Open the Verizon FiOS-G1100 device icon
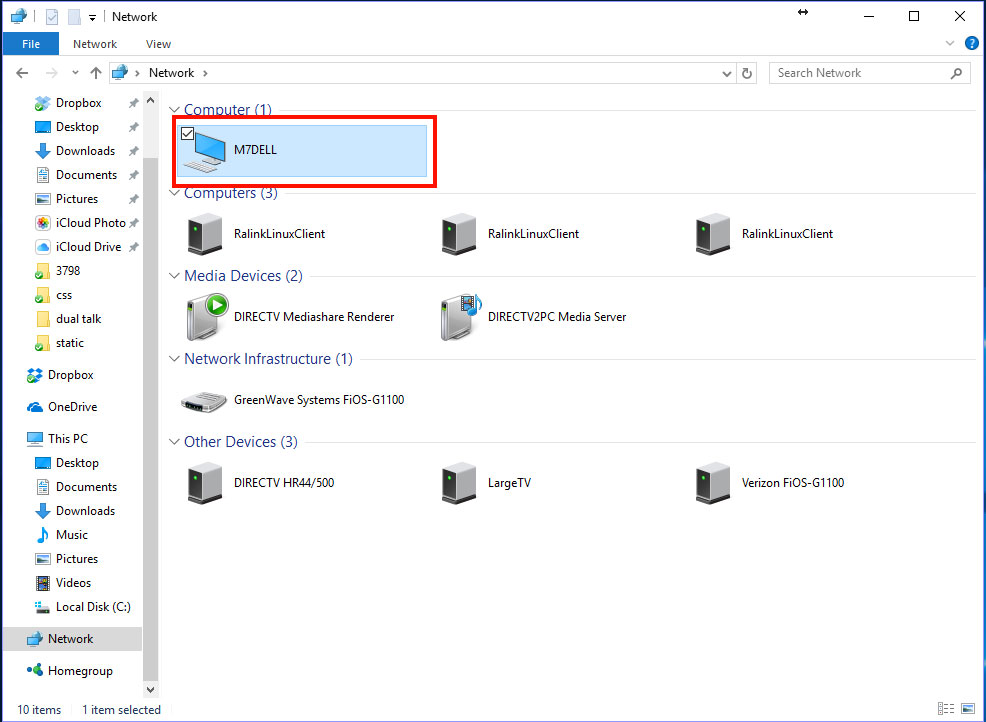Viewport: 986px width, 722px height. 713,483
